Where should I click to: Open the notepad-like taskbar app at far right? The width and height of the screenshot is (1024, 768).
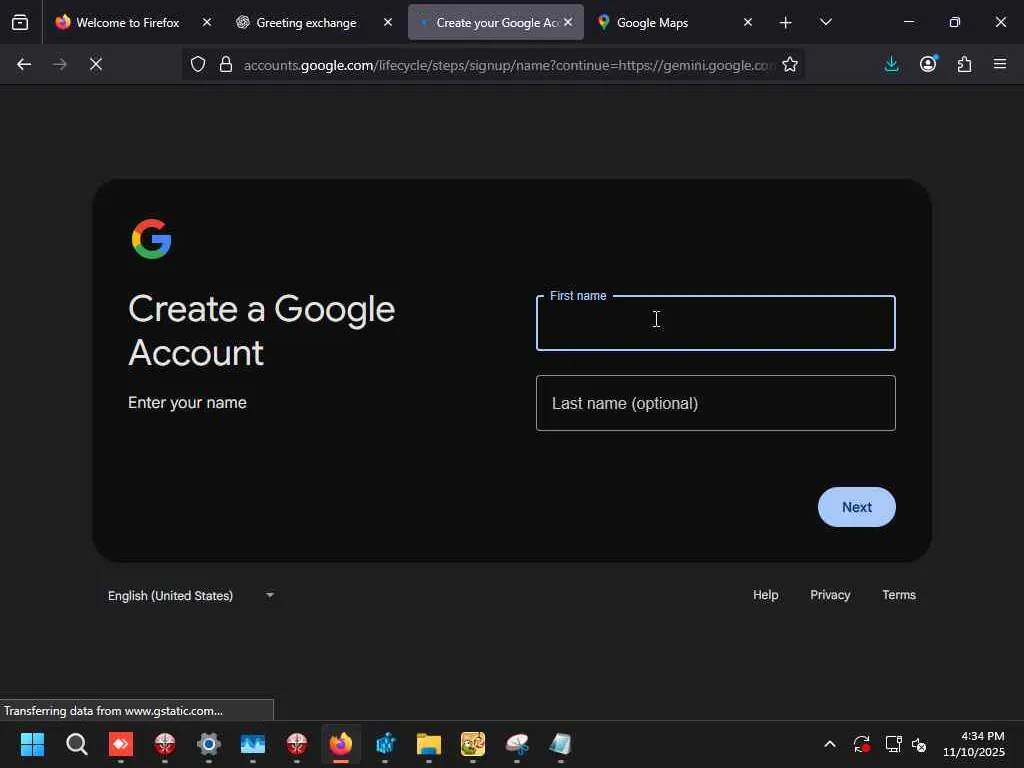pos(560,744)
